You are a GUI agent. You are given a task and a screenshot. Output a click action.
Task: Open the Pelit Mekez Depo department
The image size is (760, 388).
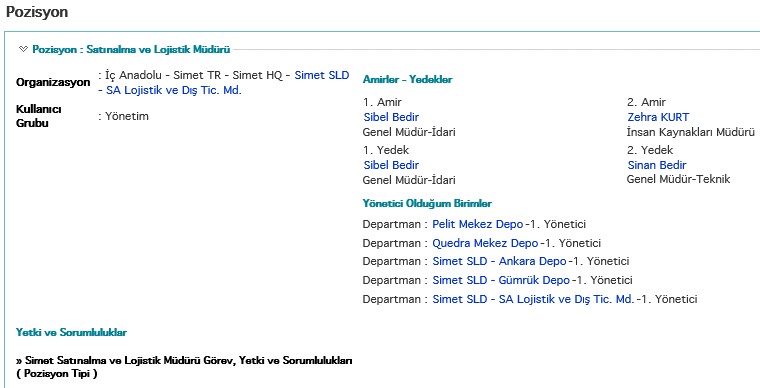477,224
